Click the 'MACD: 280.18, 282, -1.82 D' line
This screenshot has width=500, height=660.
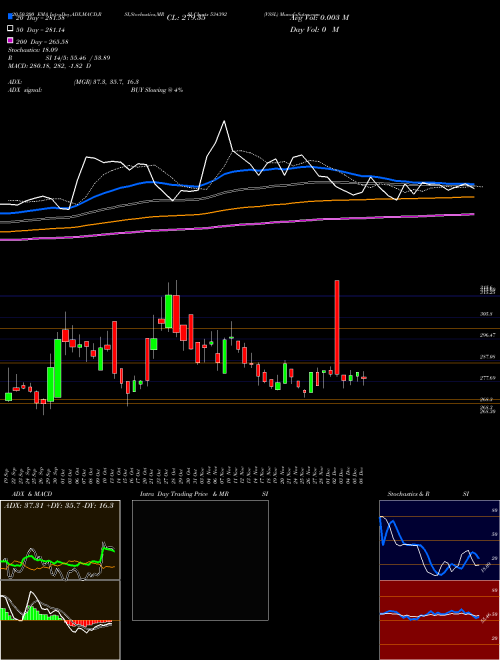[50, 66]
